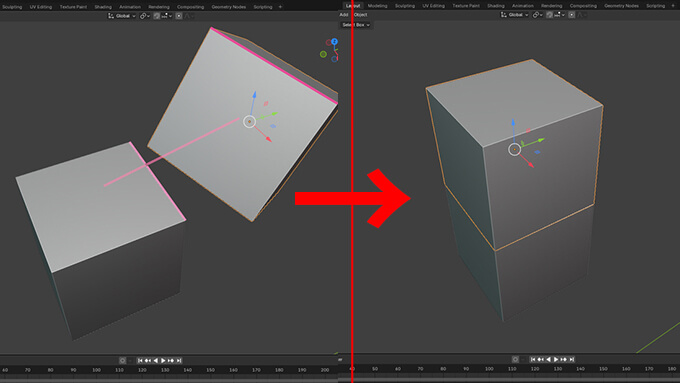This screenshot has height=383, width=680.
Task: Add new workspace with plus in right window
Action: coord(673,6)
